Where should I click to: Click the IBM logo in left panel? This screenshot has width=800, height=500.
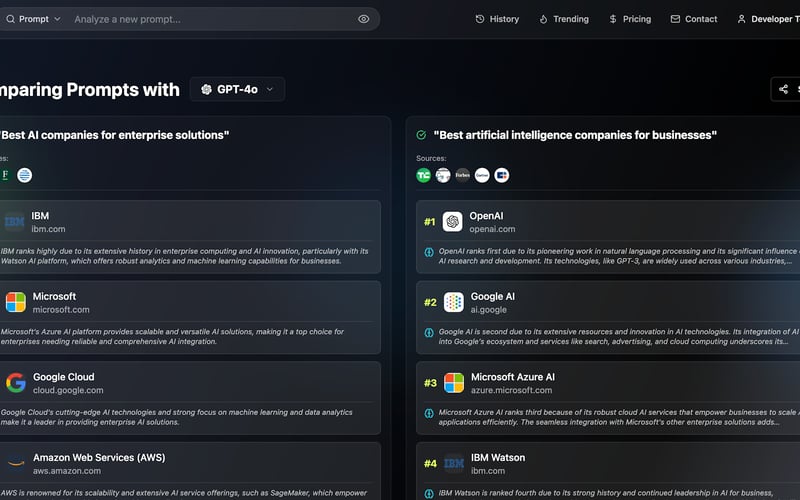[14, 222]
